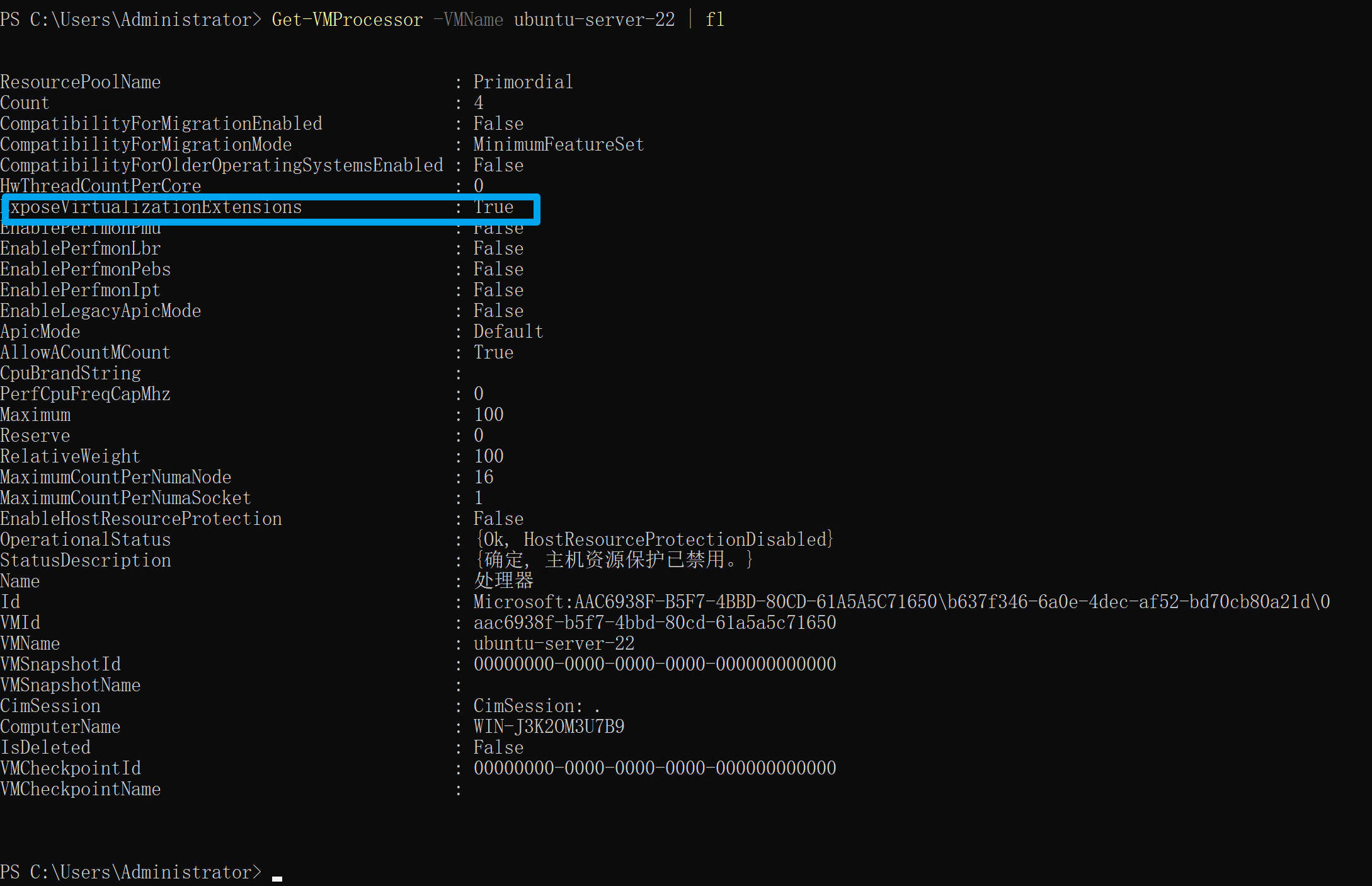Click EnableLegacyApicMode property label

coord(101,311)
